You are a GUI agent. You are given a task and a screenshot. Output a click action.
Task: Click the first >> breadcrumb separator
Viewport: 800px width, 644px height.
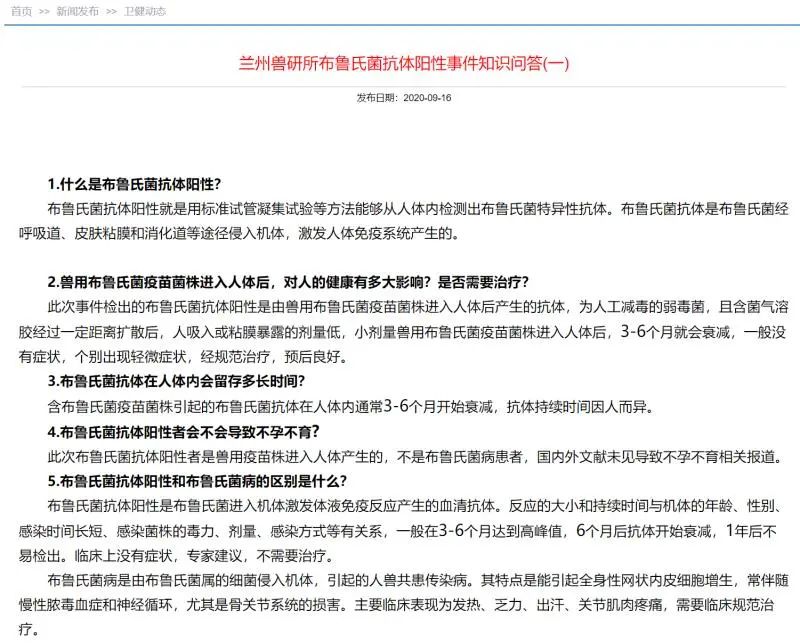coord(44,11)
